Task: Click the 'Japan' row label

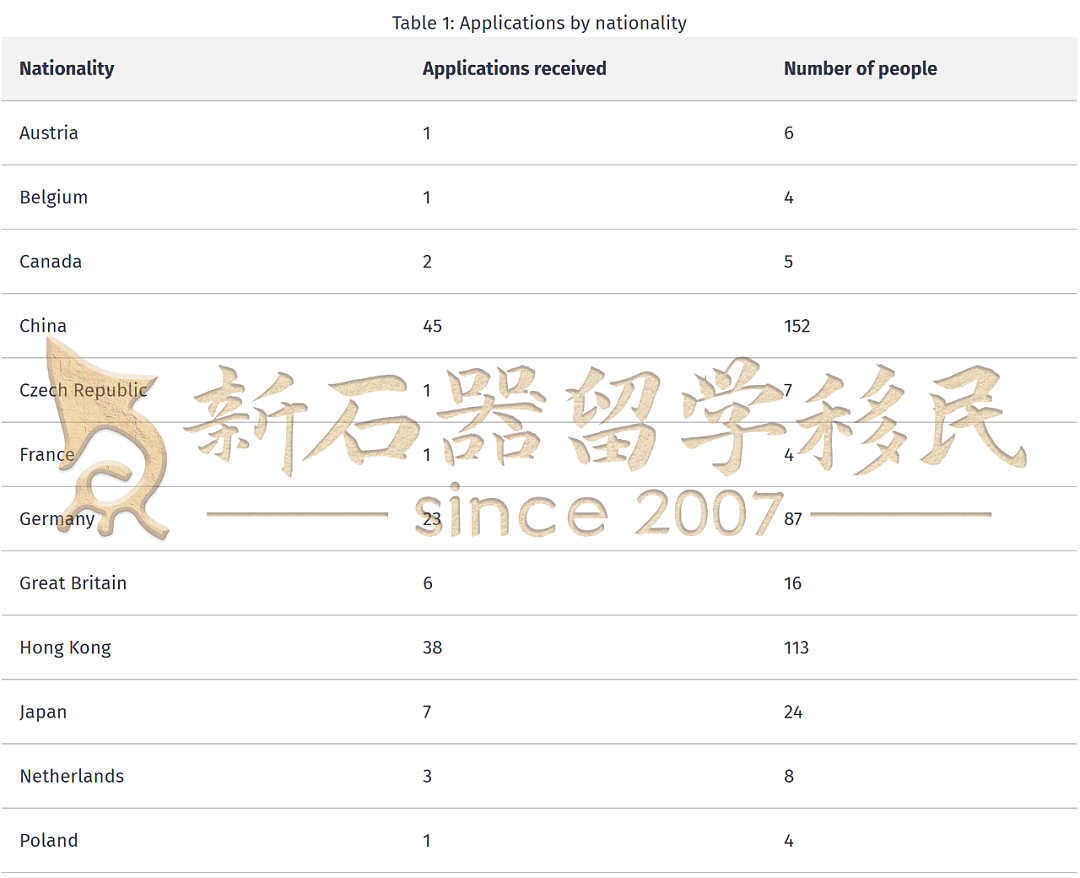Action: point(43,712)
